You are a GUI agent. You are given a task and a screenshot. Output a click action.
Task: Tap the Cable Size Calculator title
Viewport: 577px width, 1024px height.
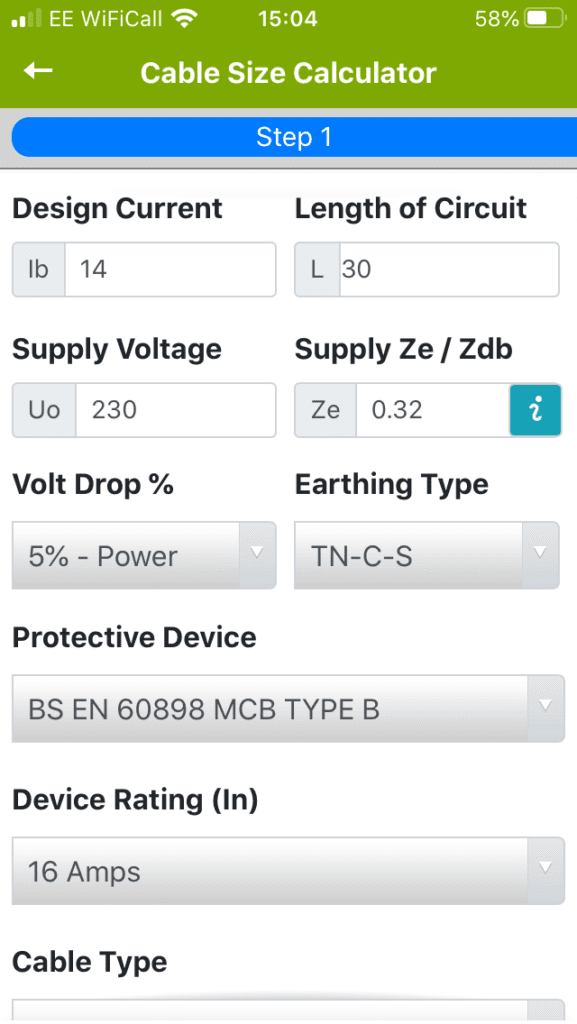288,72
